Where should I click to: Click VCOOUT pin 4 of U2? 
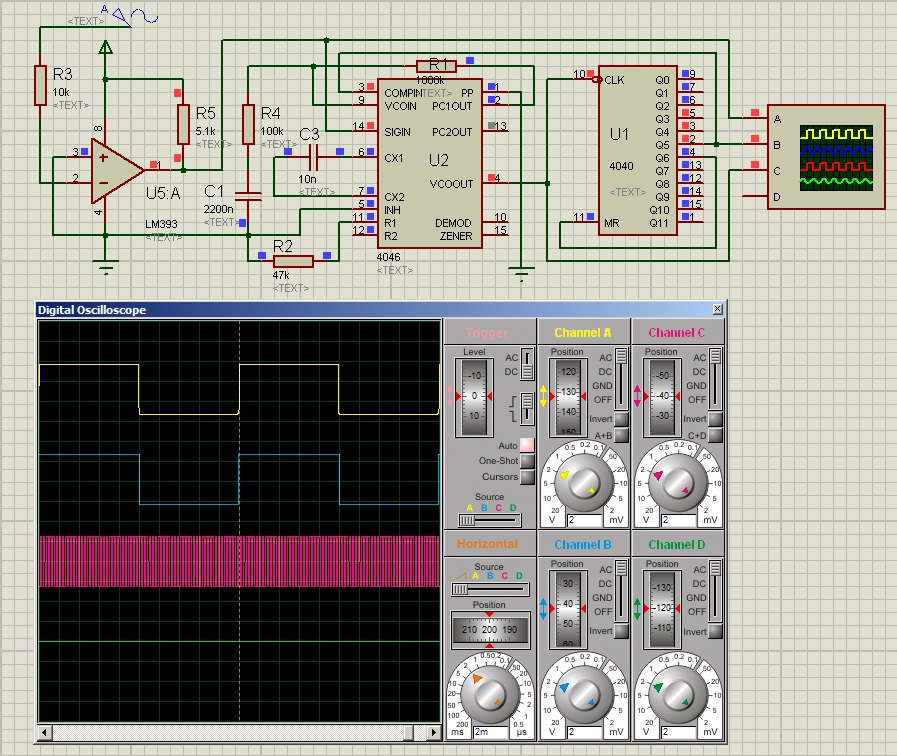[495, 183]
